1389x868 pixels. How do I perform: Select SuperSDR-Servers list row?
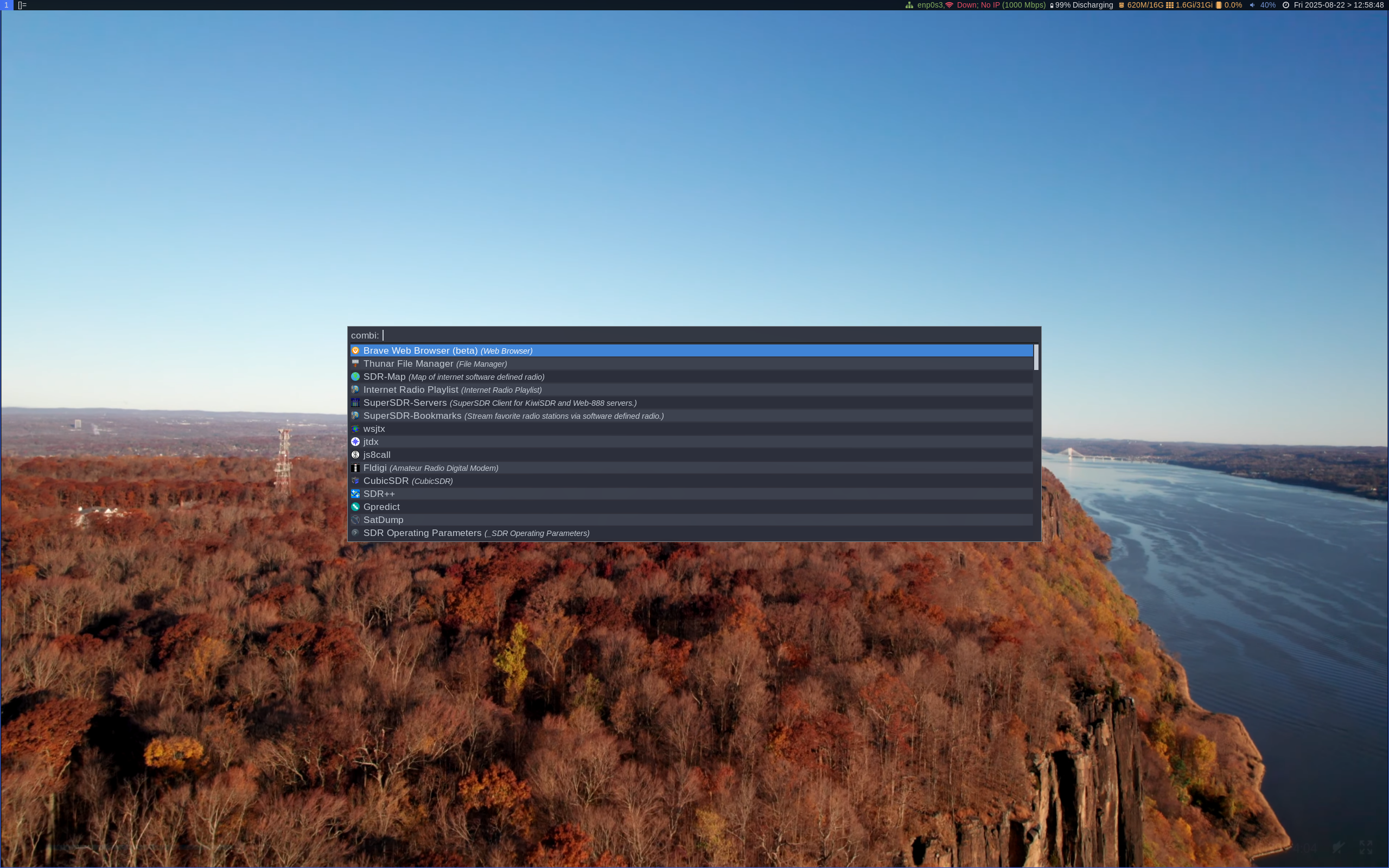691,403
